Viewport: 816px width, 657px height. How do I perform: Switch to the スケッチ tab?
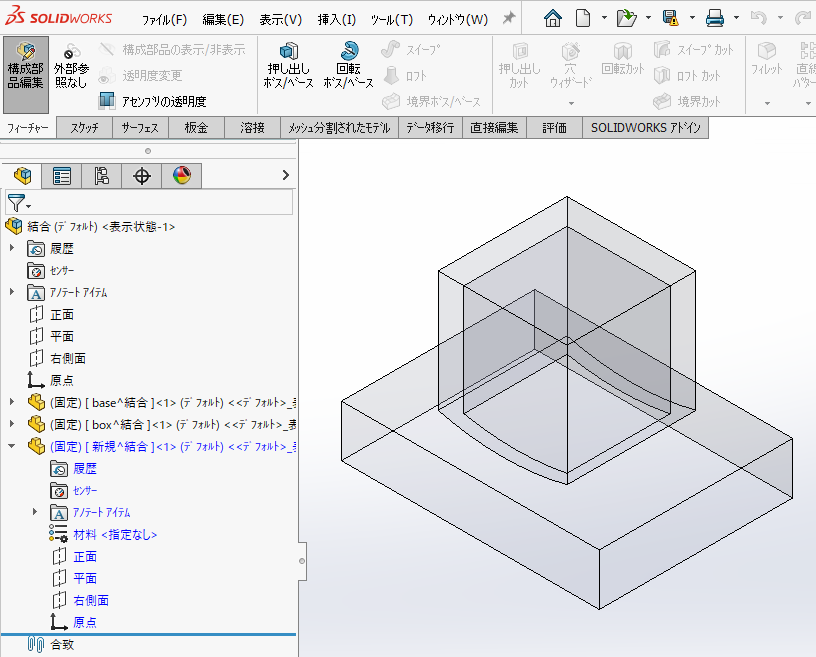[x=84, y=128]
